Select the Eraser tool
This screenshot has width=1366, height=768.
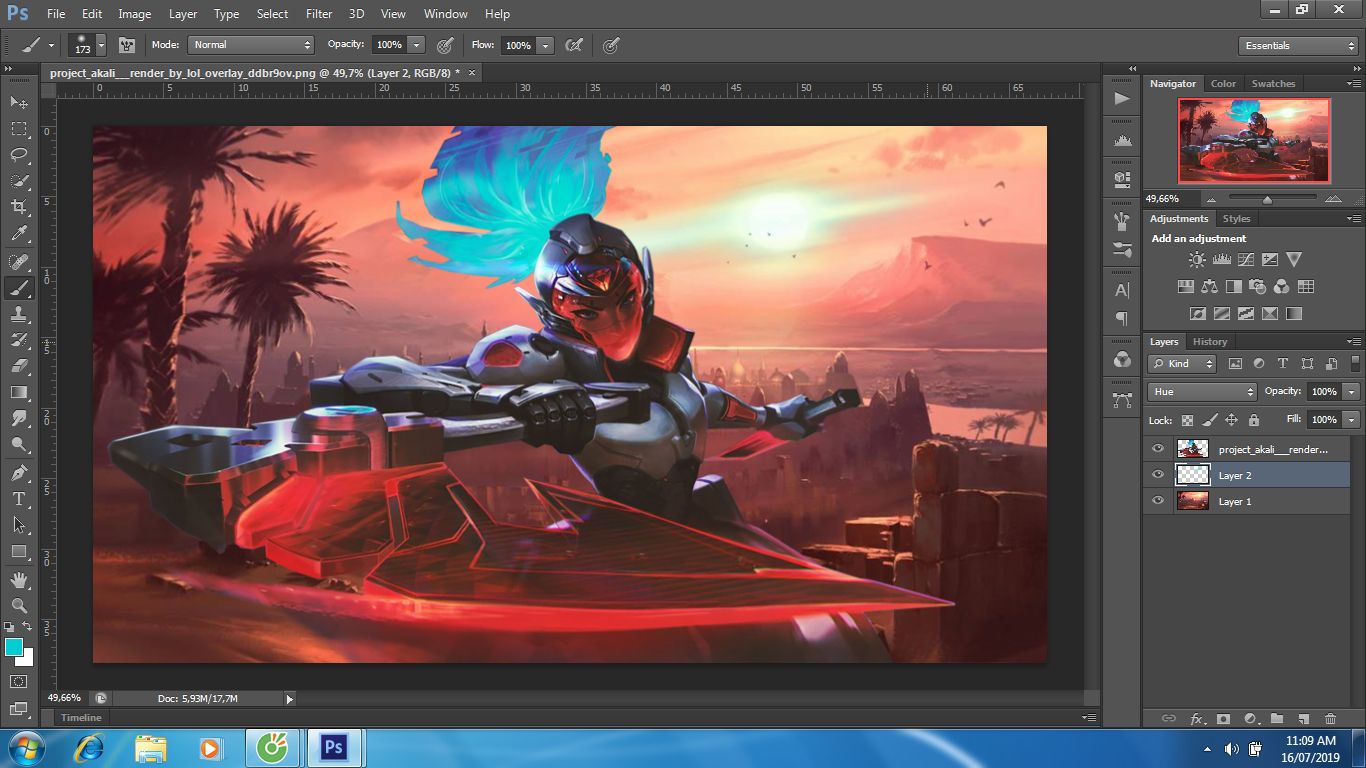(19, 366)
